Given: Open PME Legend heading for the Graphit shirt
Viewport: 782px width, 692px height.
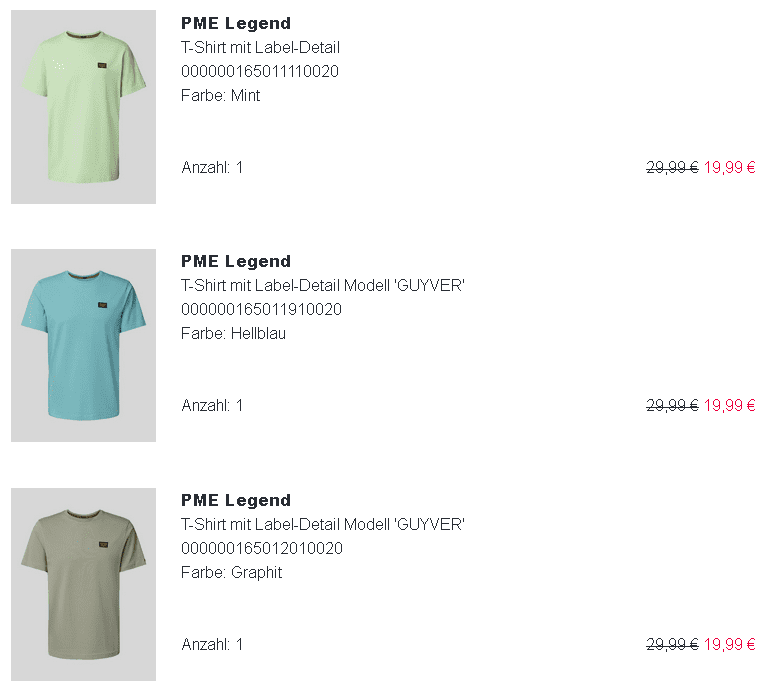Looking at the screenshot, I should (236, 500).
